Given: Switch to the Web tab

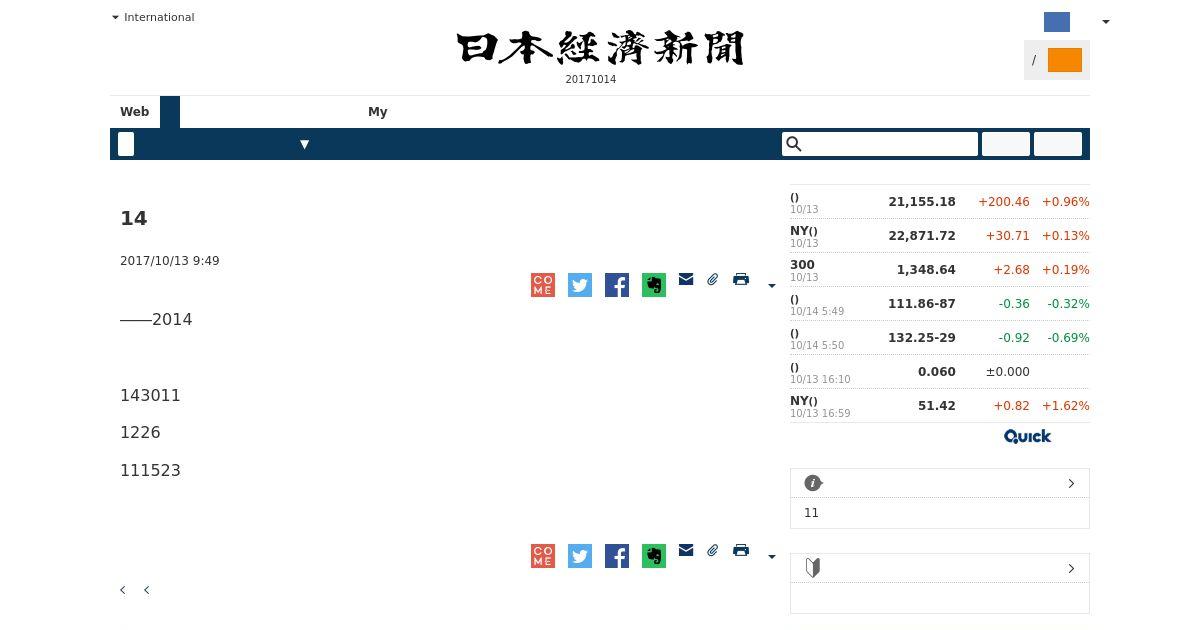Looking at the screenshot, I should coord(135,112).
